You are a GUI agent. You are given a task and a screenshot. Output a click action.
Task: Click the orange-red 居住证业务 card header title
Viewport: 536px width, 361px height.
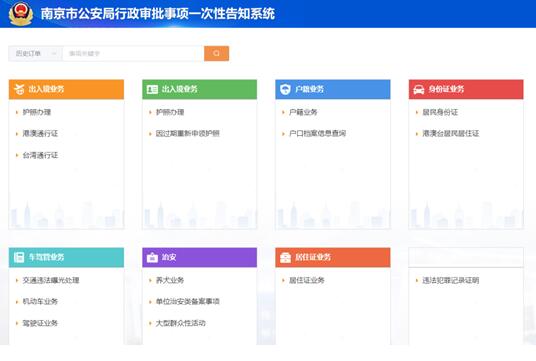click(313, 257)
